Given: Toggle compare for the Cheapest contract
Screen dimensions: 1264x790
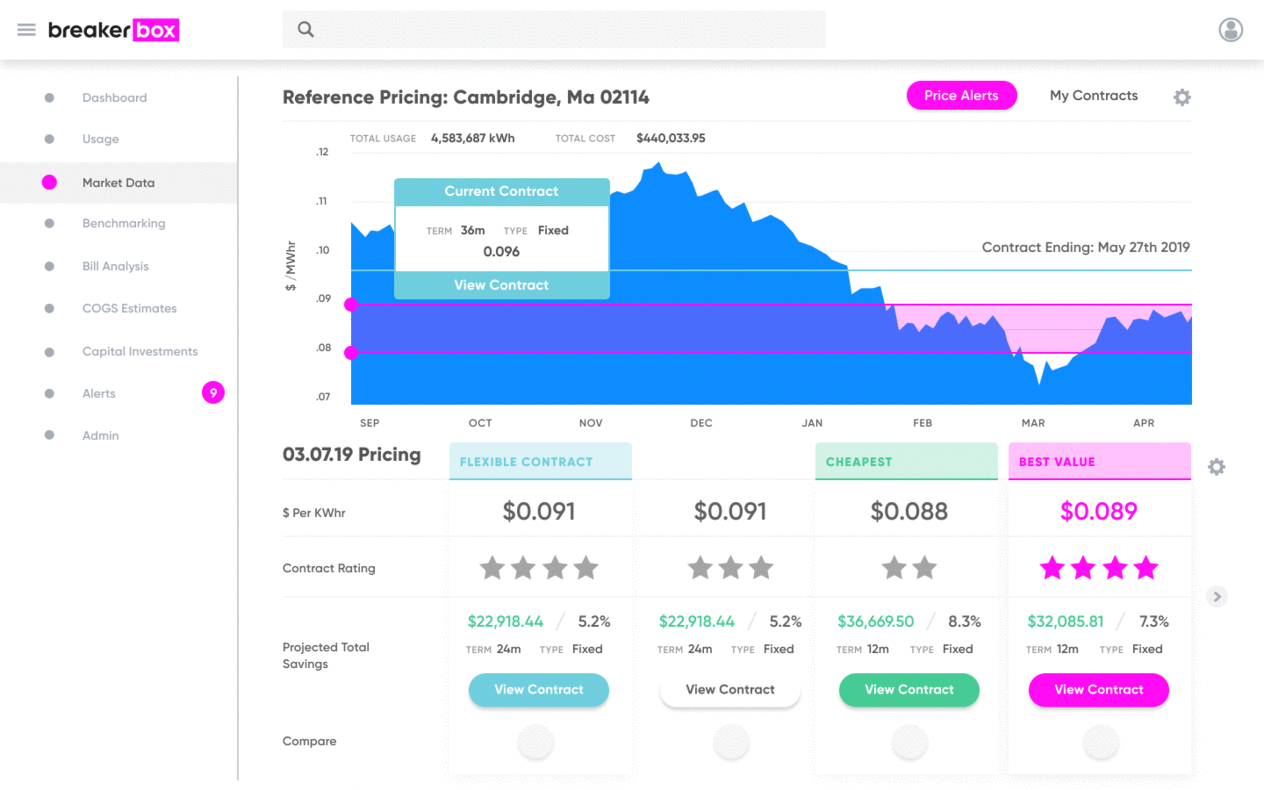Looking at the screenshot, I should click(x=909, y=742).
